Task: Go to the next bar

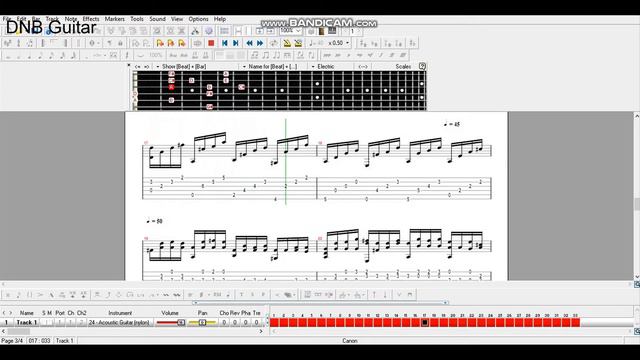Action: coord(260,43)
